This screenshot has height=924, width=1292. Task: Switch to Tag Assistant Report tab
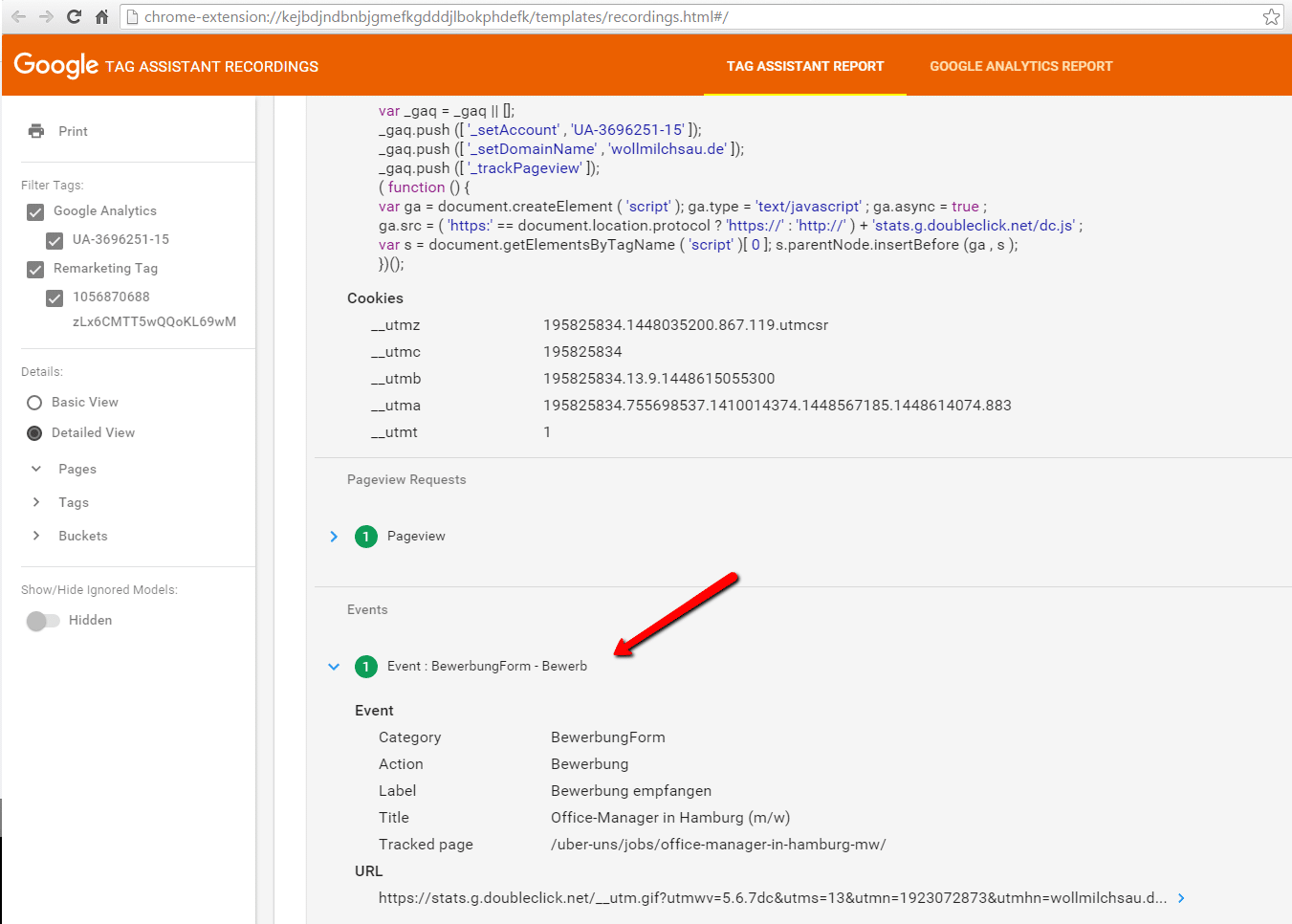[805, 66]
